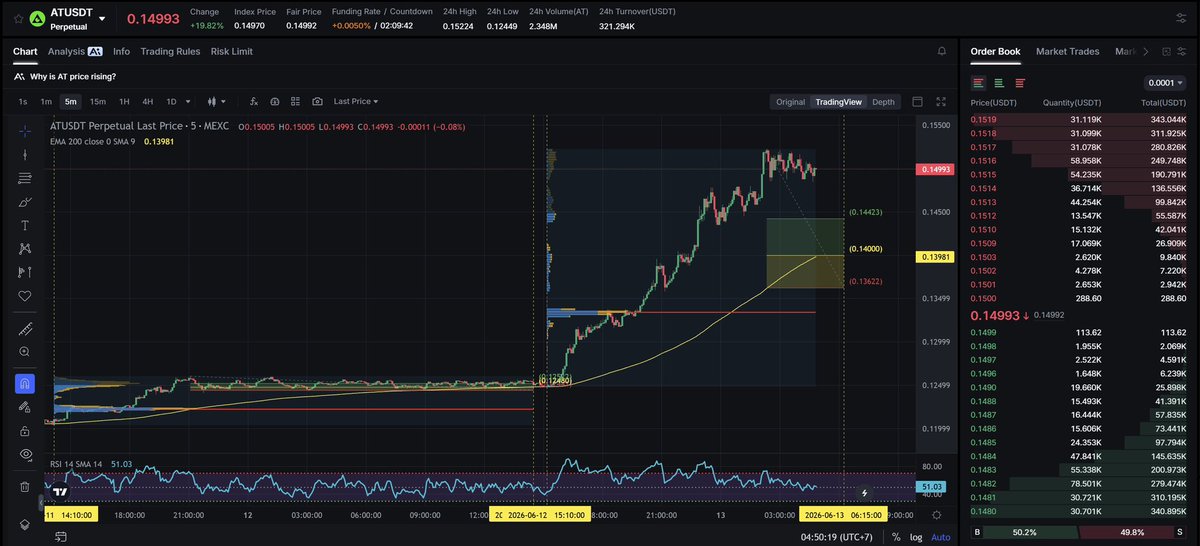1200x546 pixels.
Task: Open the chart patterns tool
Action: pyautogui.click(x=25, y=249)
